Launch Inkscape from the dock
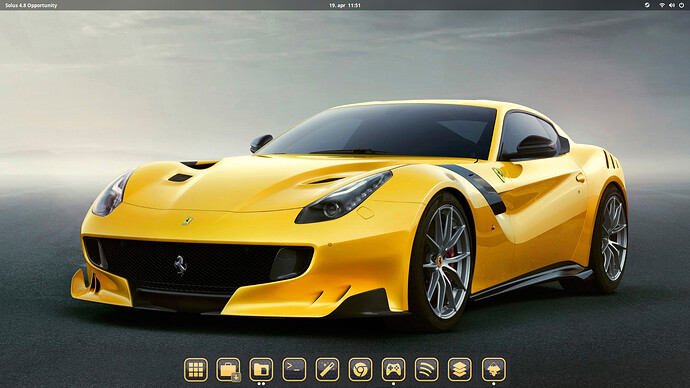This screenshot has width=690, height=388. pos(493,369)
